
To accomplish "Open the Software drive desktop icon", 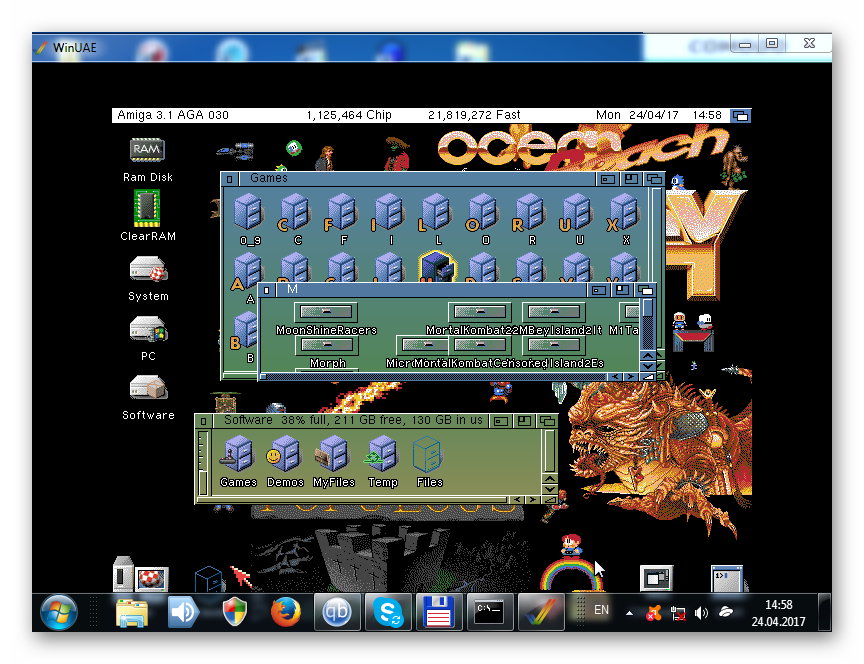I will point(148,387).
